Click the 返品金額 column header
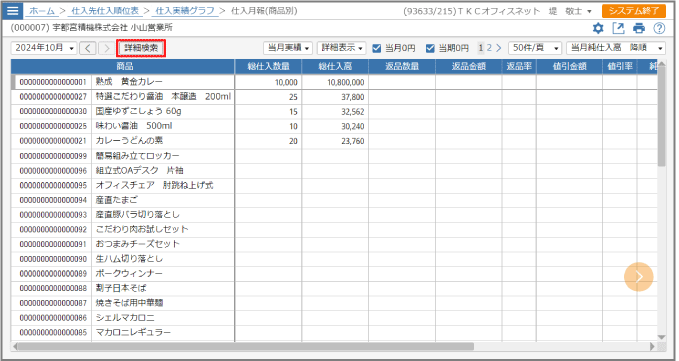The width and height of the screenshot is (679, 361). pos(469,66)
